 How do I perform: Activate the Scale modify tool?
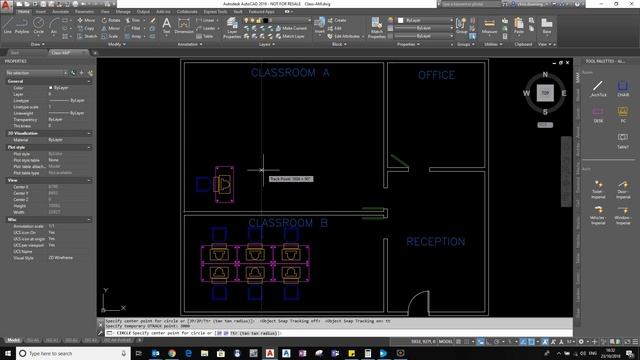click(x=110, y=36)
